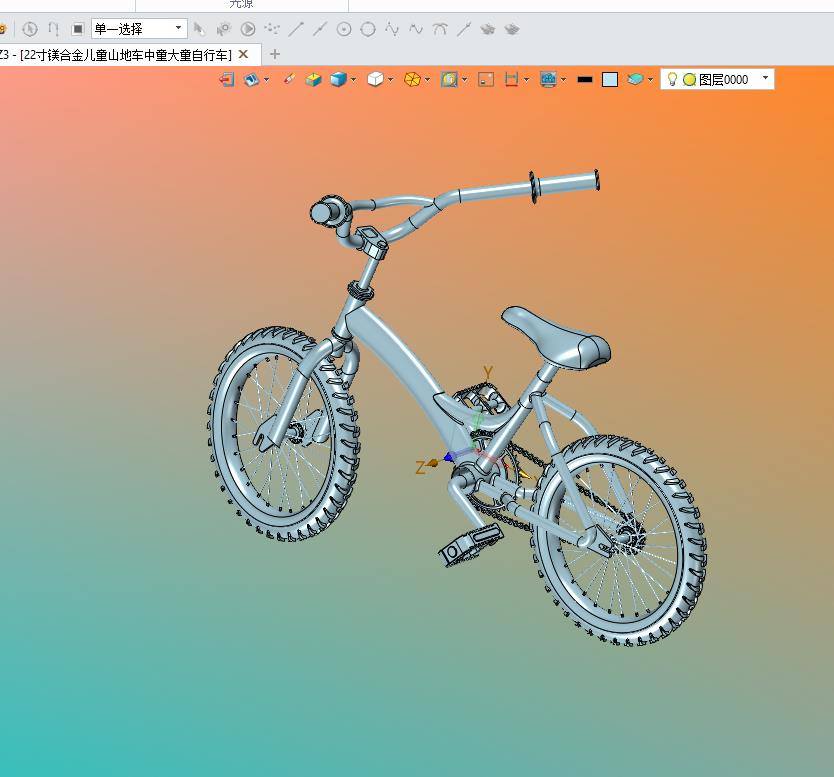Viewport: 834px width, 777px height.
Task: Click the clock-style cursor icon in toolbar
Action: pos(30,29)
